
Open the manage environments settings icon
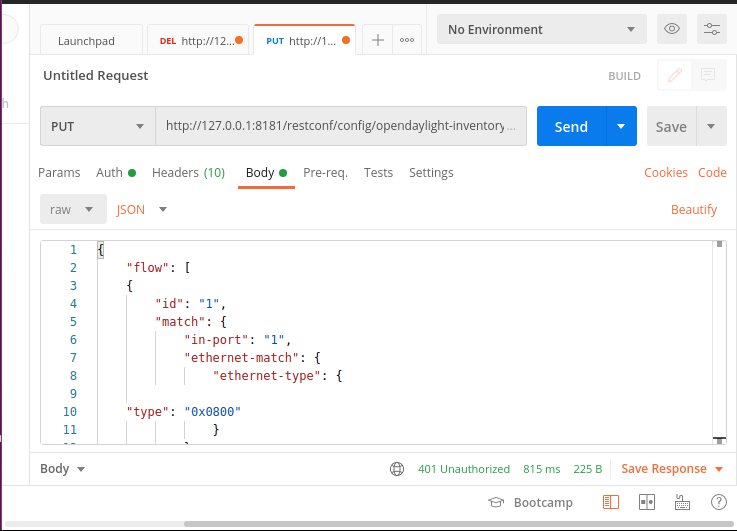point(713,29)
